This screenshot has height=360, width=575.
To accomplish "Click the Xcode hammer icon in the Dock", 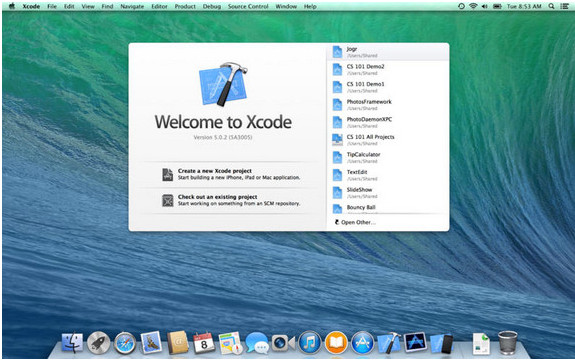I will tap(389, 343).
